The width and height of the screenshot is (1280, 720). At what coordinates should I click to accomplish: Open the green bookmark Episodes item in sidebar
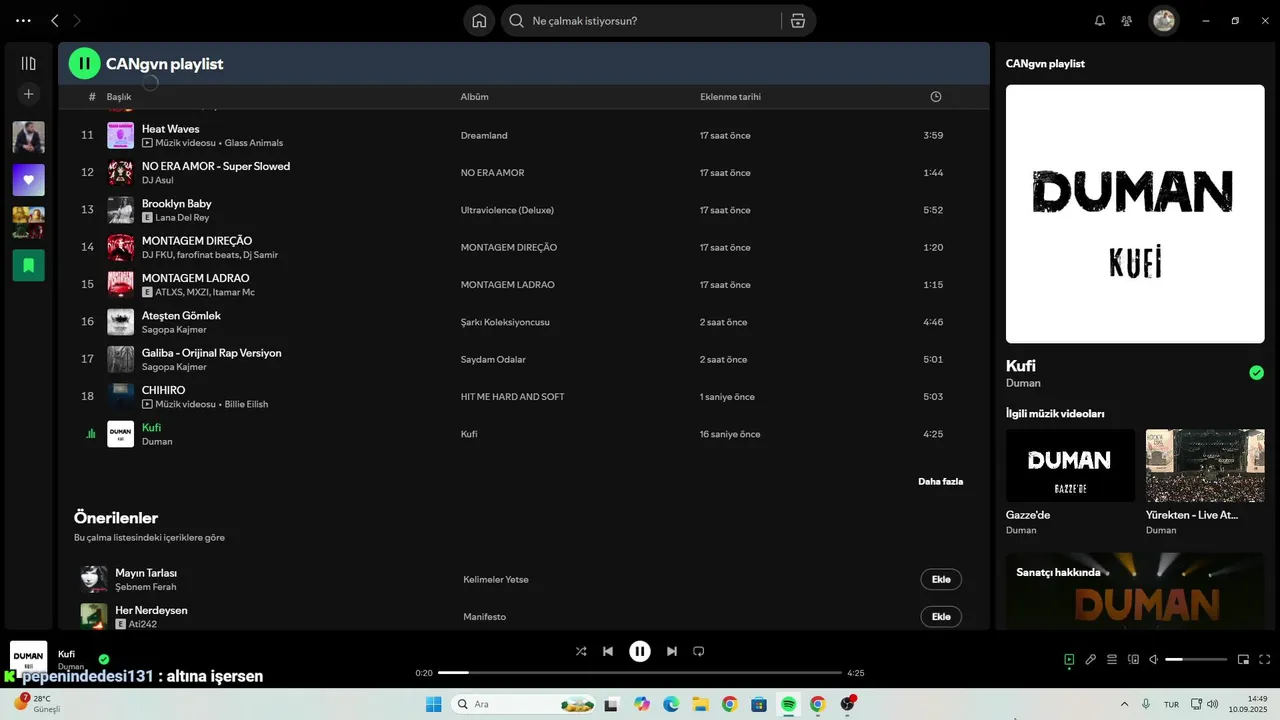(28, 265)
